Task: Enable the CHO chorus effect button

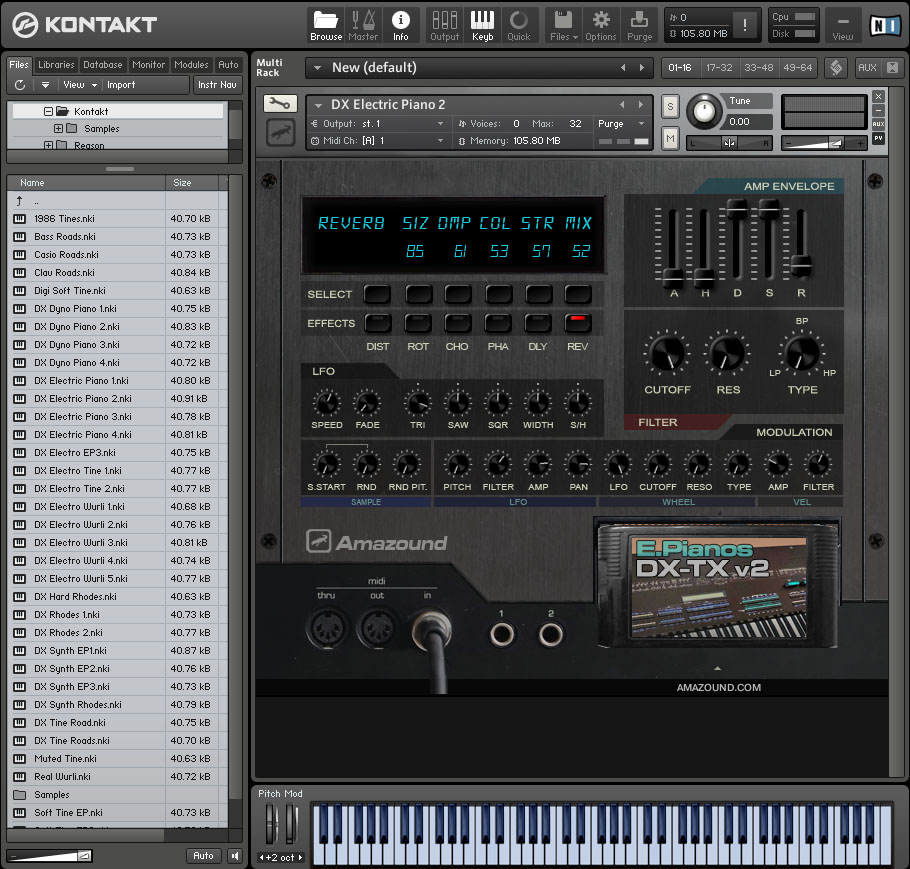Action: pyautogui.click(x=457, y=323)
